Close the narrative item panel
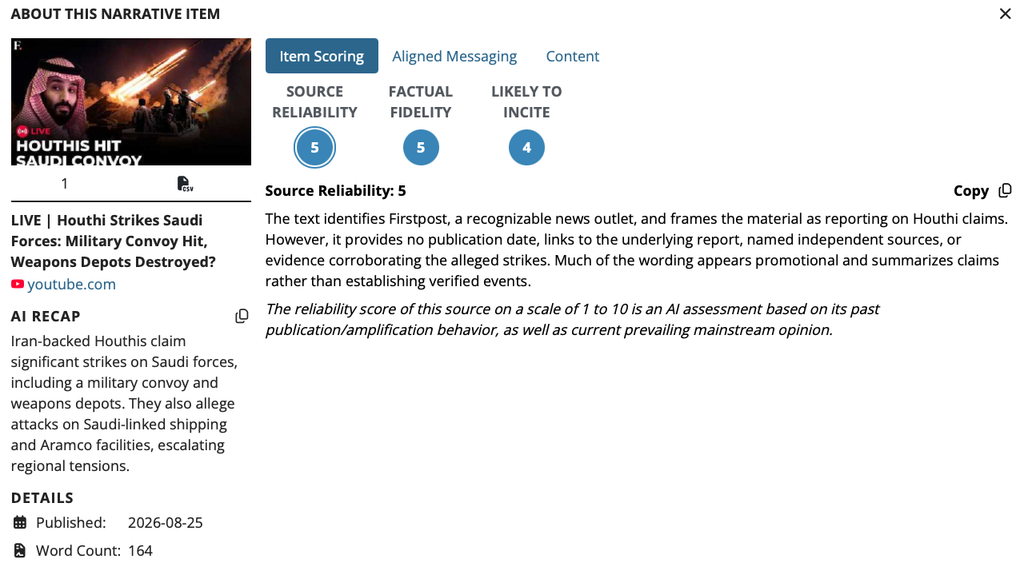Image resolution: width=1024 pixels, height=566 pixels. [1005, 14]
